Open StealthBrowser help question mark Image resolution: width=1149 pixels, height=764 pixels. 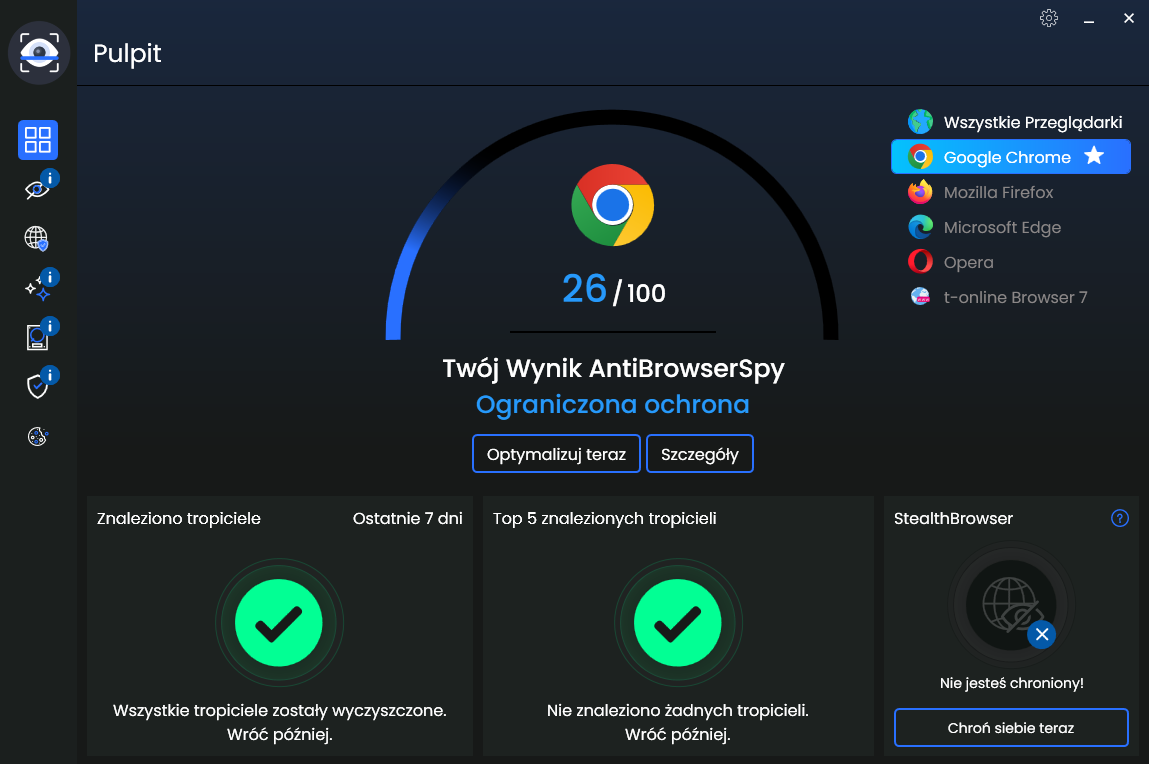click(1120, 519)
